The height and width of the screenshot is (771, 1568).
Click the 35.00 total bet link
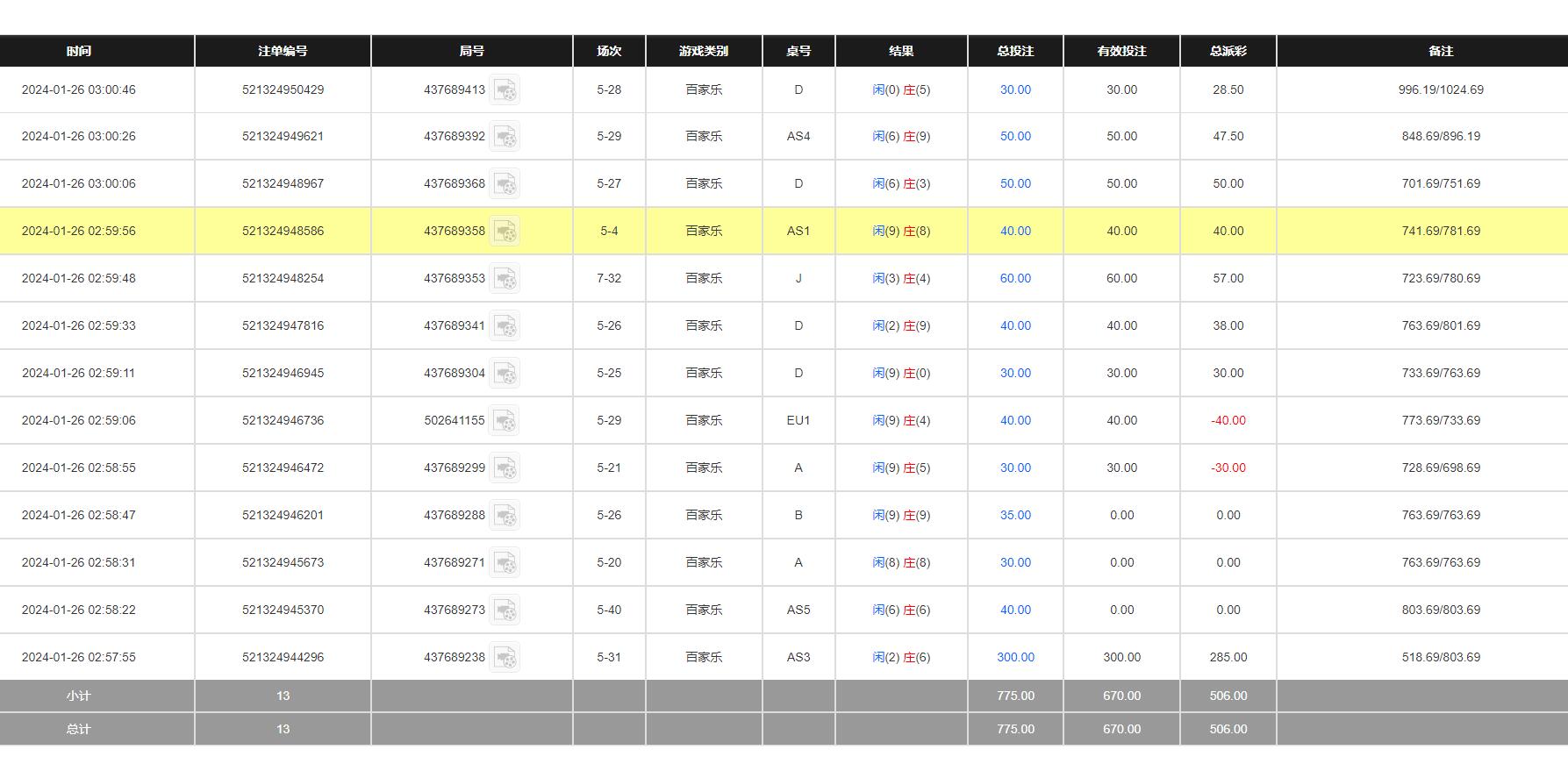1015,516
